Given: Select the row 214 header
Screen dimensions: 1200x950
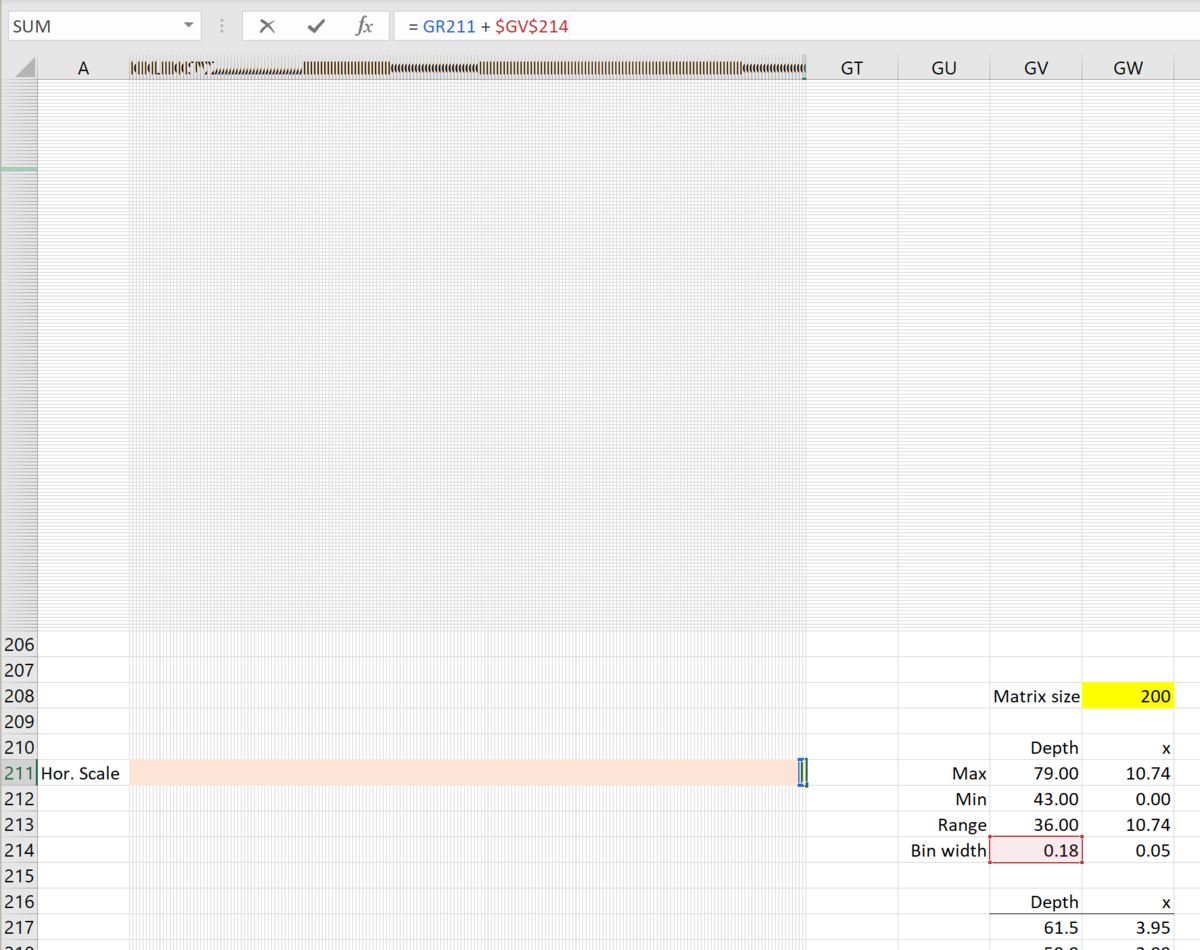Looking at the screenshot, I should (x=19, y=851).
